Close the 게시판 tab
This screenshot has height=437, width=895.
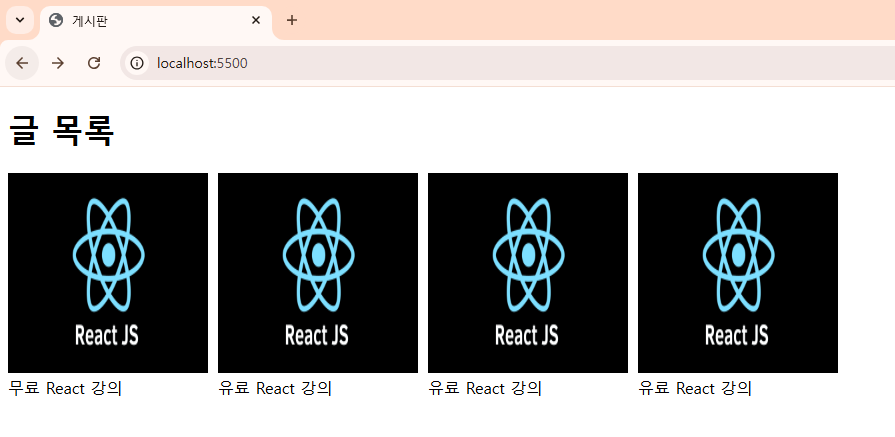pyautogui.click(x=256, y=20)
